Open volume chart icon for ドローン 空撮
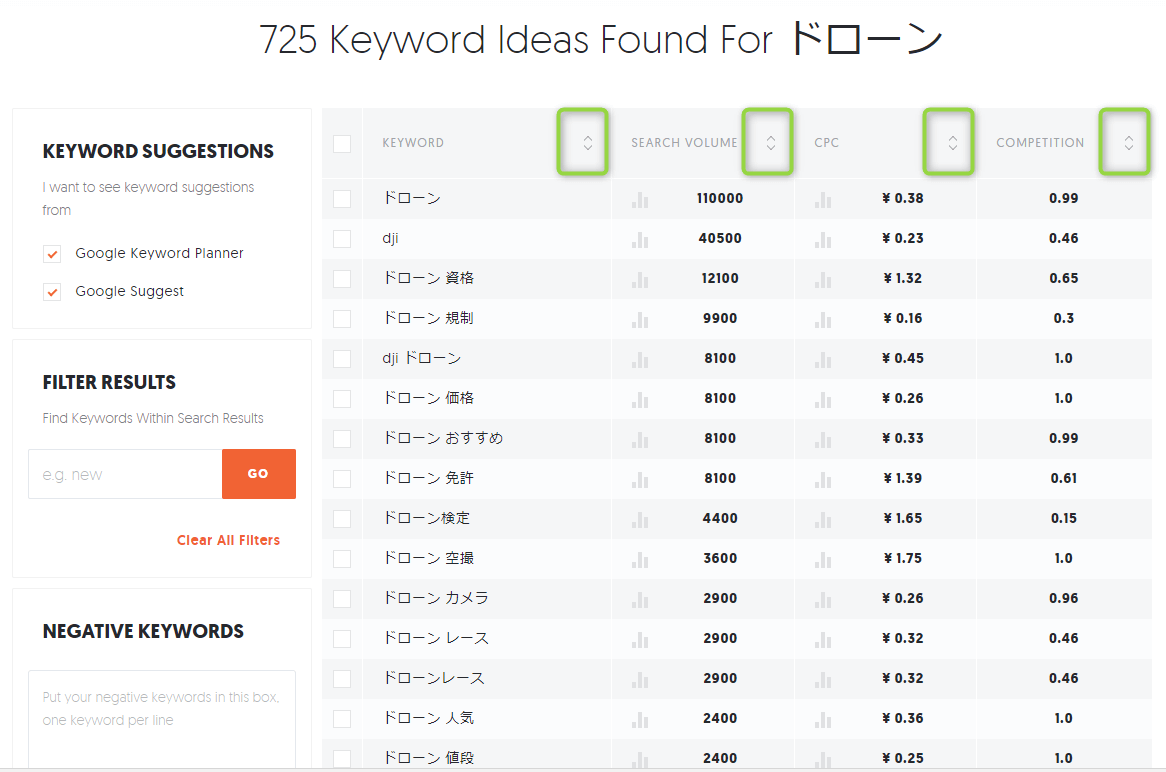 tap(640, 560)
